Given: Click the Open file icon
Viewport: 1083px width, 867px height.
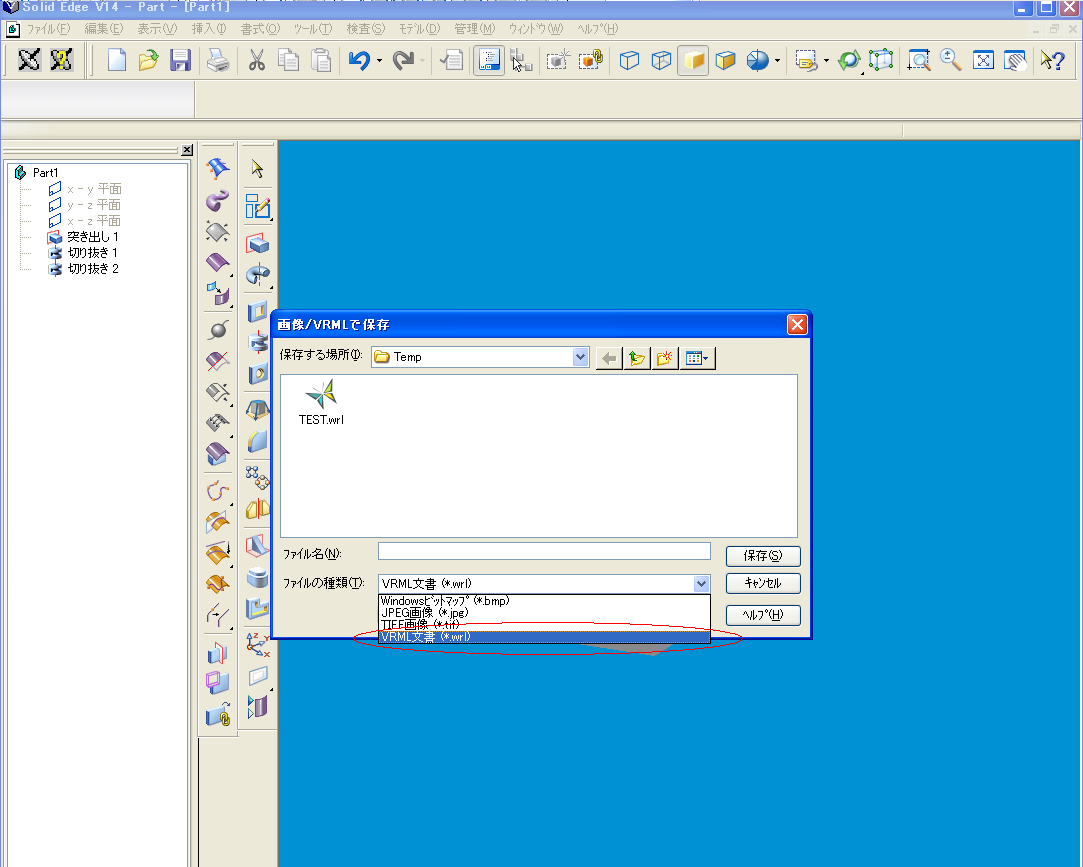Looking at the screenshot, I should 148,60.
